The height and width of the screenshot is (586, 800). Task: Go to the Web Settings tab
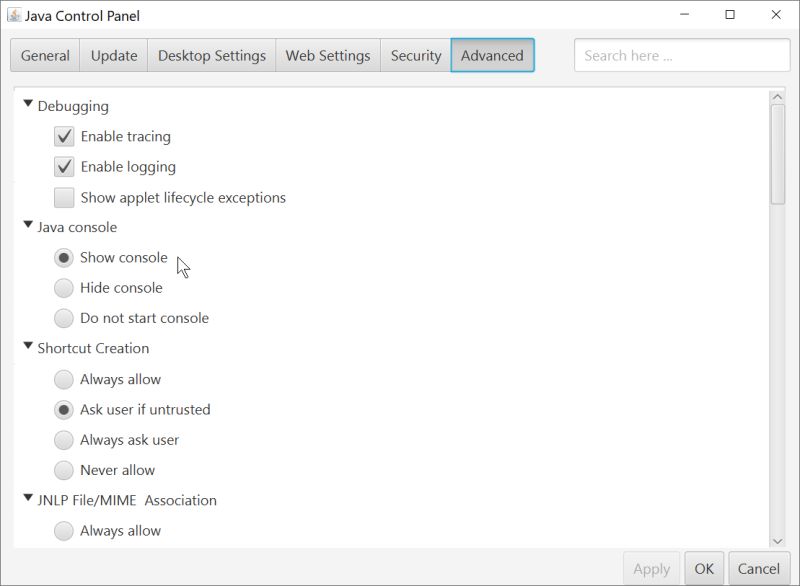tap(328, 55)
